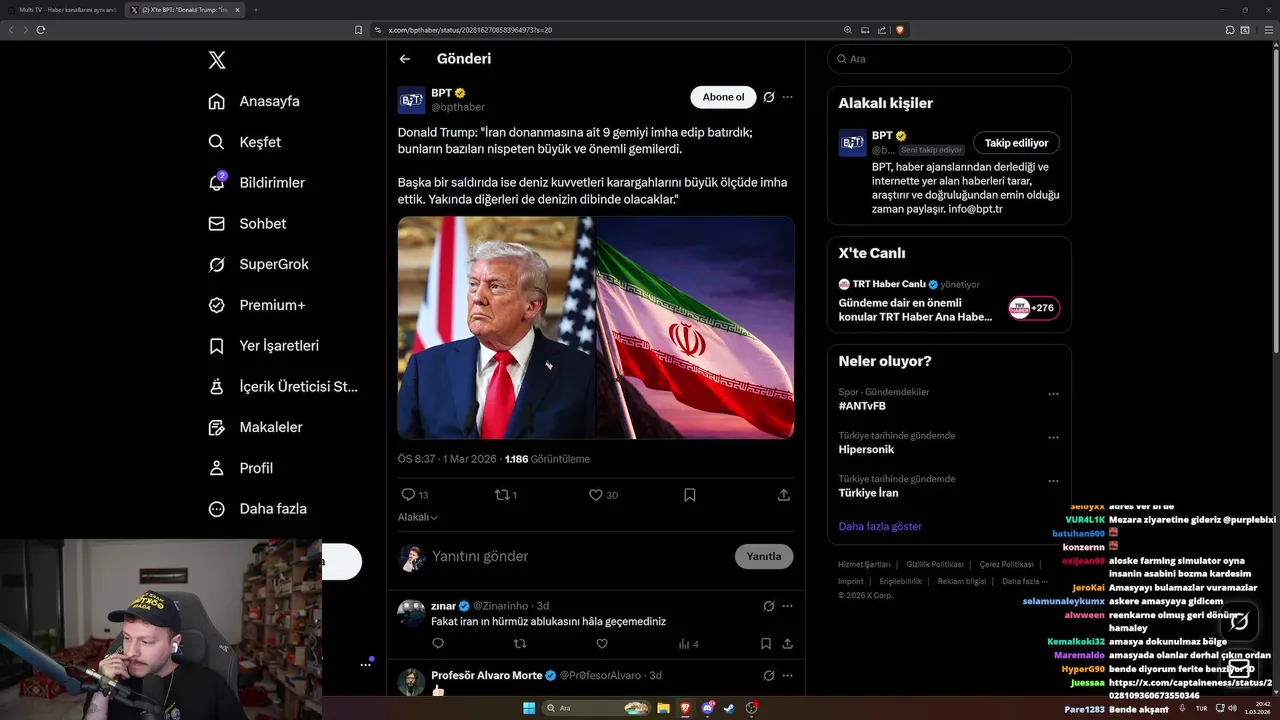
Task: Click the Yanıtla button
Action: [x=764, y=556]
